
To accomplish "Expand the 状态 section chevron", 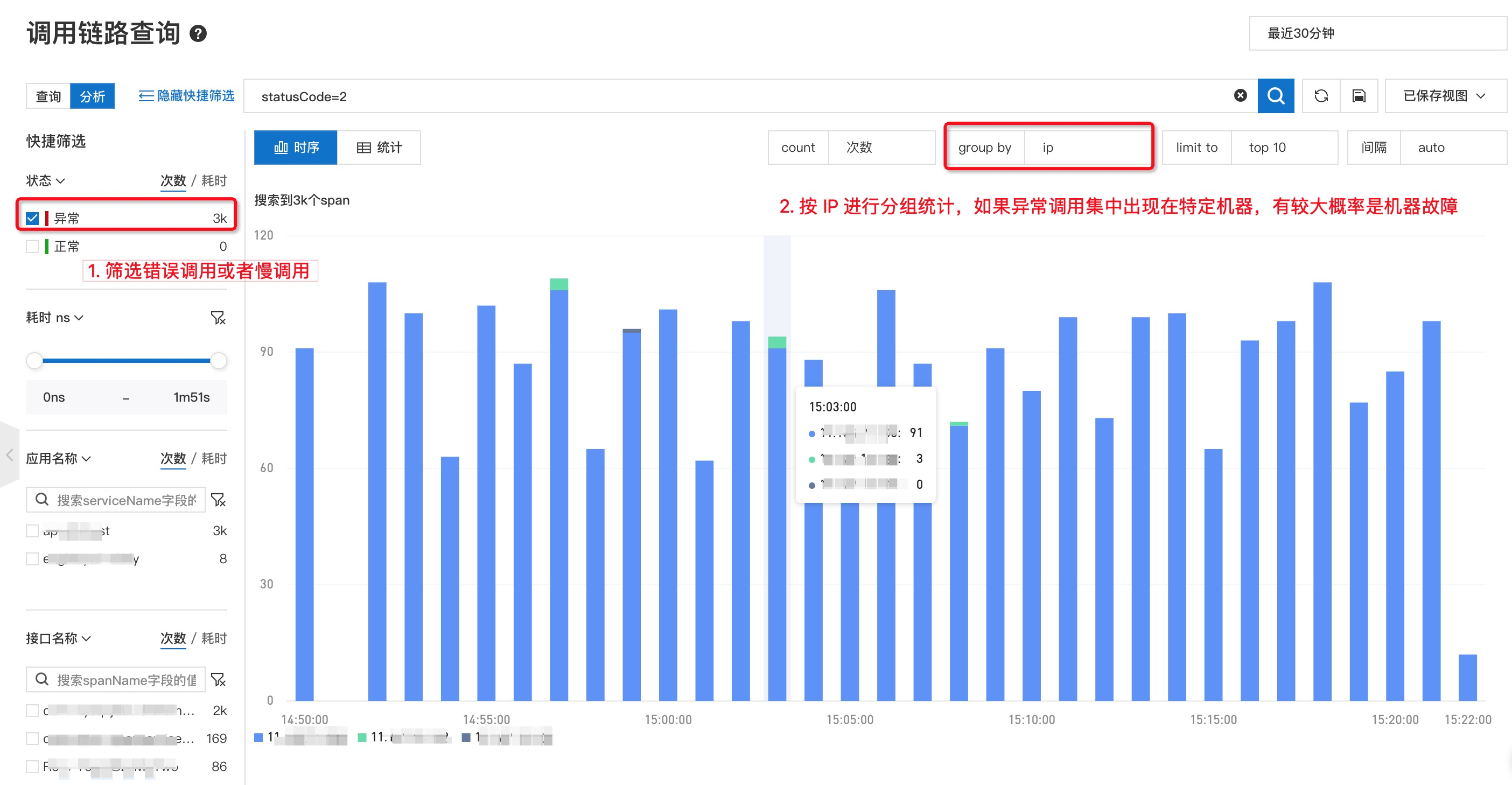I will (x=61, y=180).
